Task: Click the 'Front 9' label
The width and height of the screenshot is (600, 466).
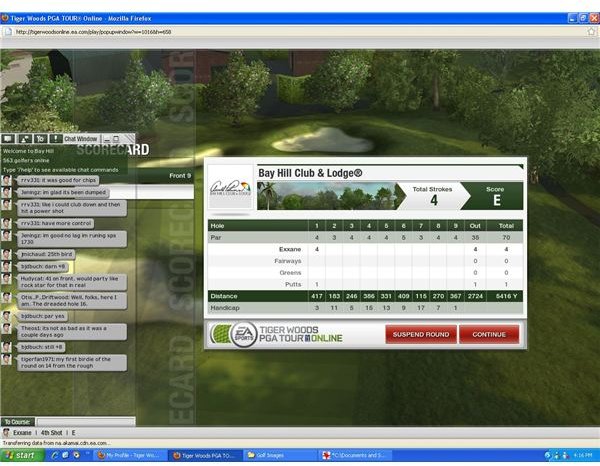Action: point(180,176)
